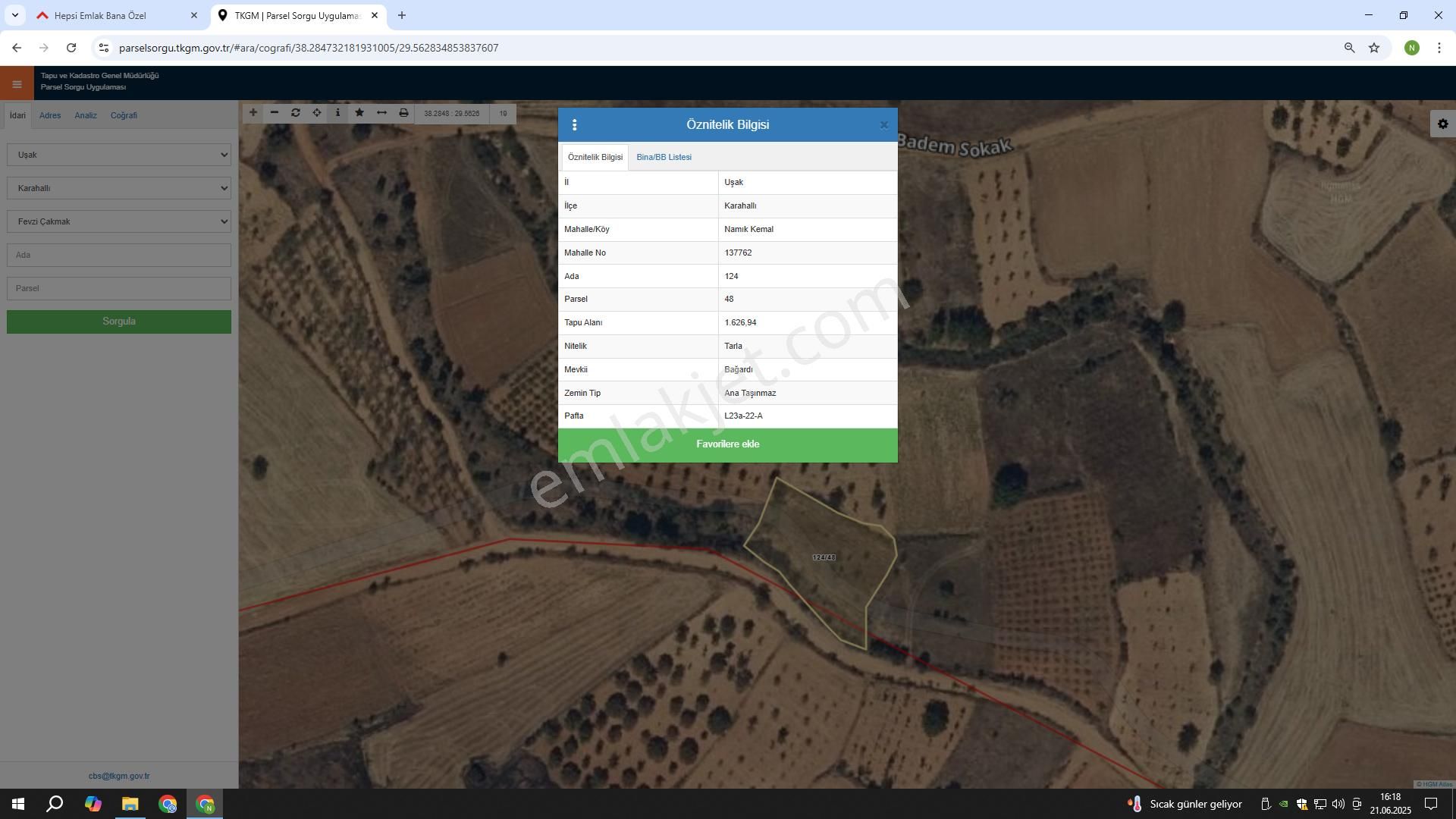
Task: Click the print map icon
Action: click(x=403, y=113)
